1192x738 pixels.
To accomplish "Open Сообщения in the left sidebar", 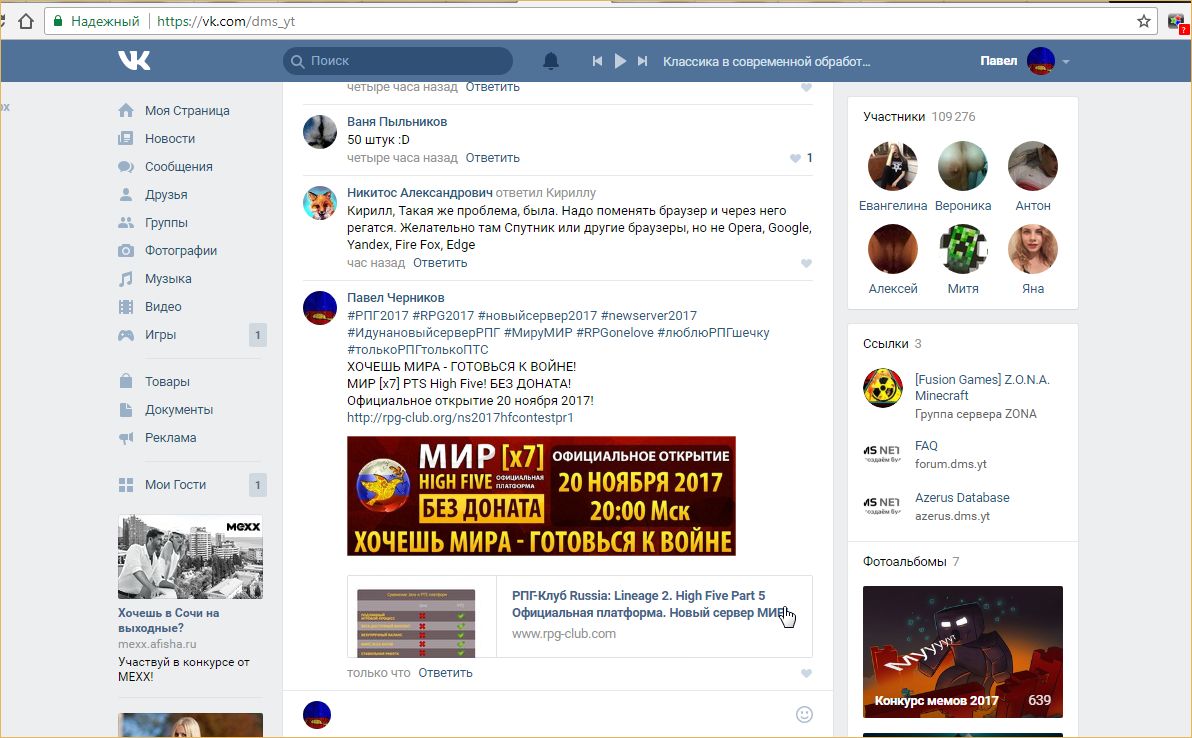I will pyautogui.click(x=178, y=167).
